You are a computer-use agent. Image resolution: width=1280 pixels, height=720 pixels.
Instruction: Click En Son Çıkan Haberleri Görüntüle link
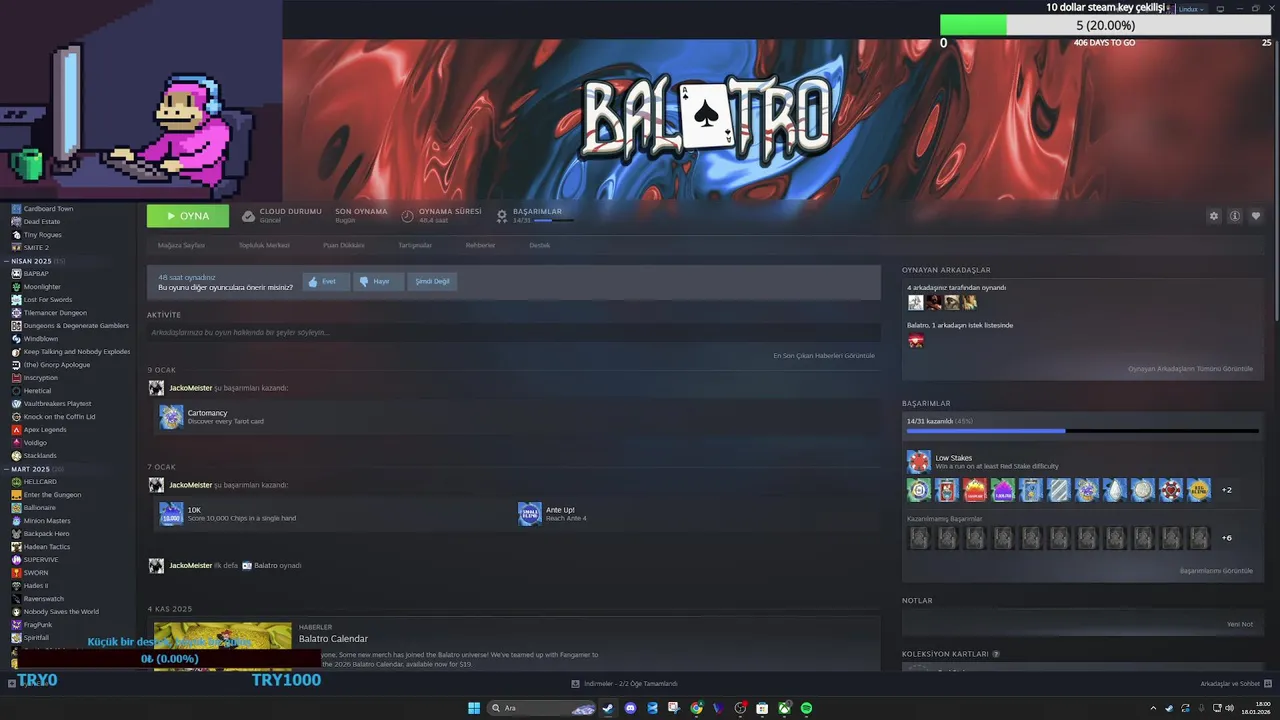point(824,356)
